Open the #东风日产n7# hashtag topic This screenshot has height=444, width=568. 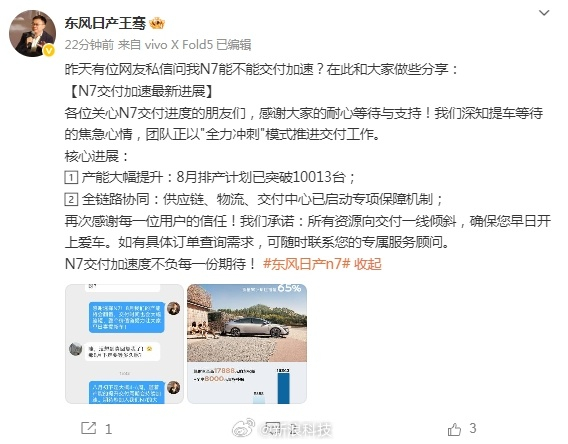tap(306, 264)
